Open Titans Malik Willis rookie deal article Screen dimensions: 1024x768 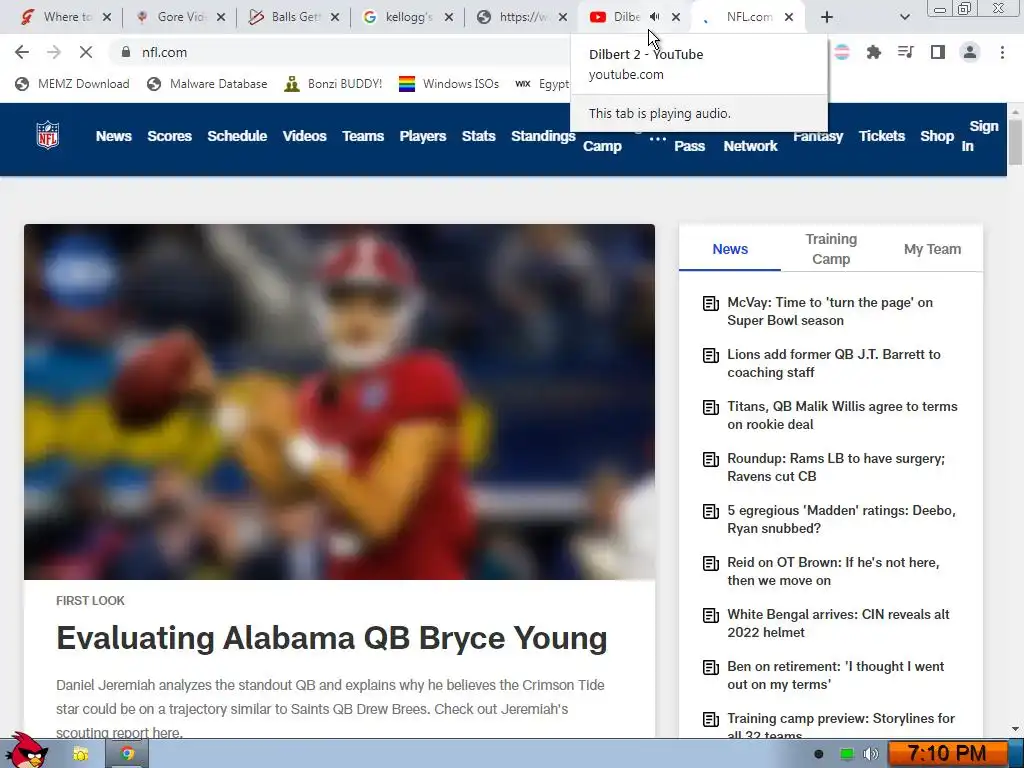(842, 415)
